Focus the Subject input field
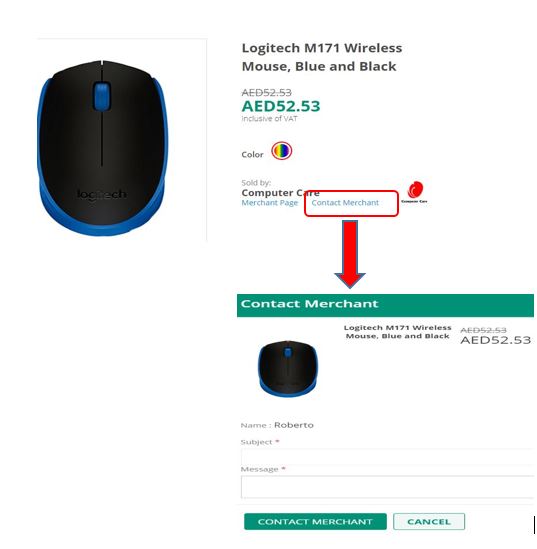537x549 pixels. pos(387,456)
